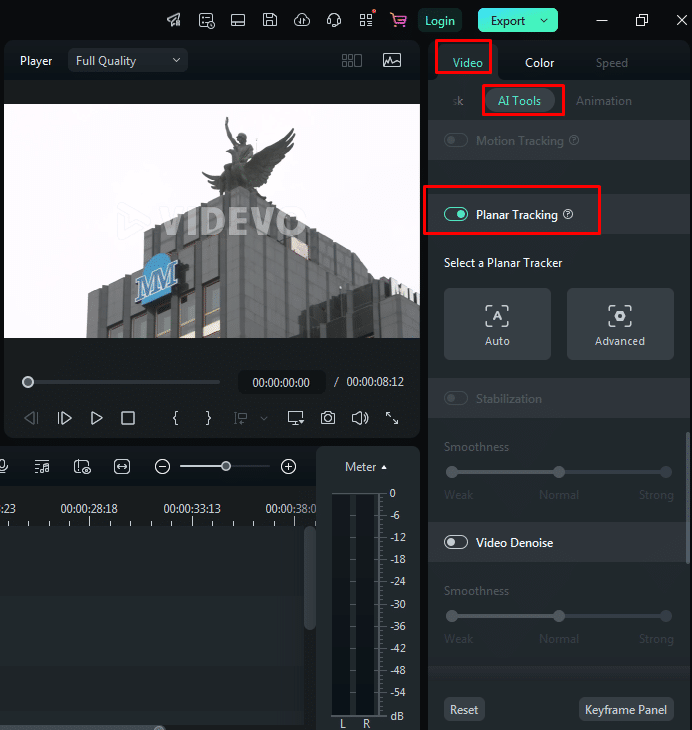Click the audio mixer music list icon

(x=42, y=466)
